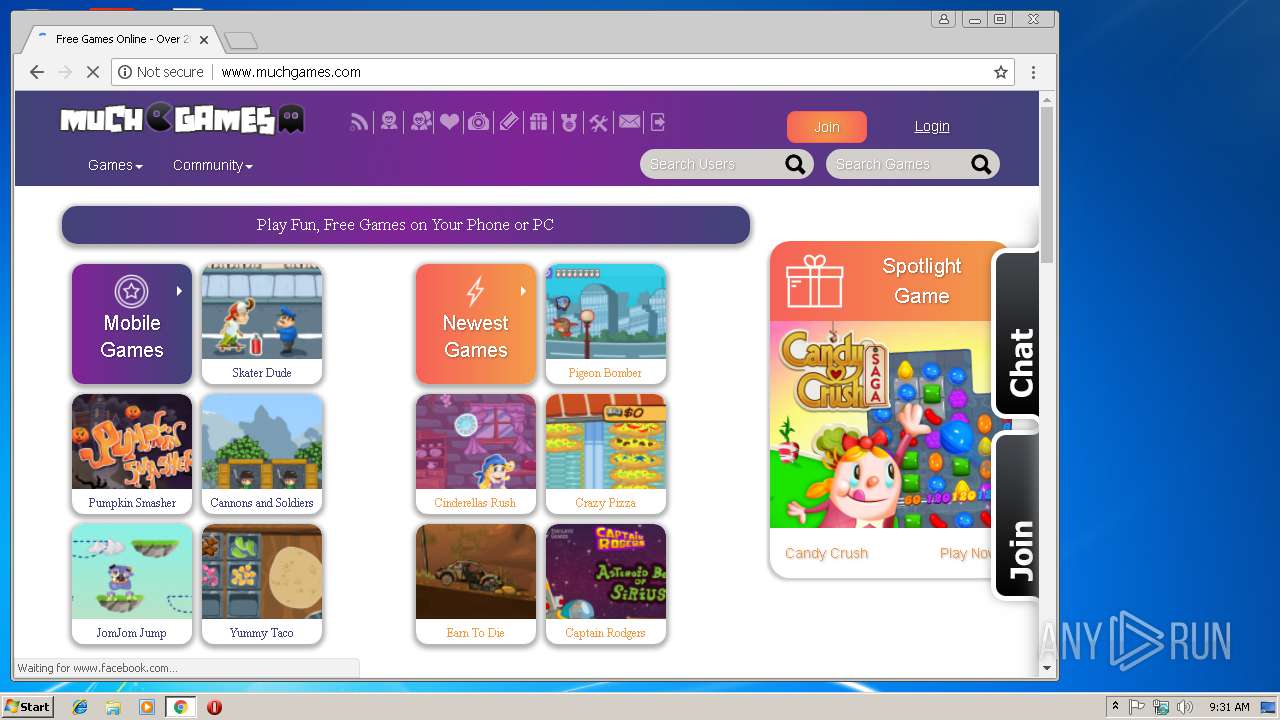Click the Show desktop button
This screenshot has height=720, width=1280.
(x=1268, y=707)
